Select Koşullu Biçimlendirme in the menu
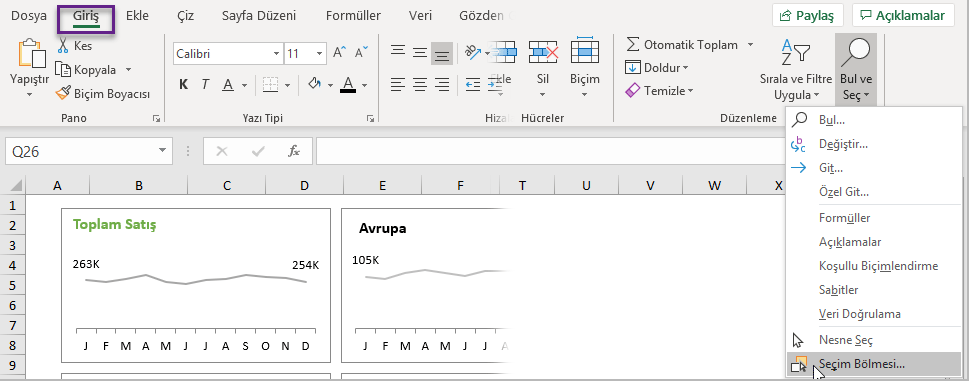969x381 pixels. (x=874, y=266)
